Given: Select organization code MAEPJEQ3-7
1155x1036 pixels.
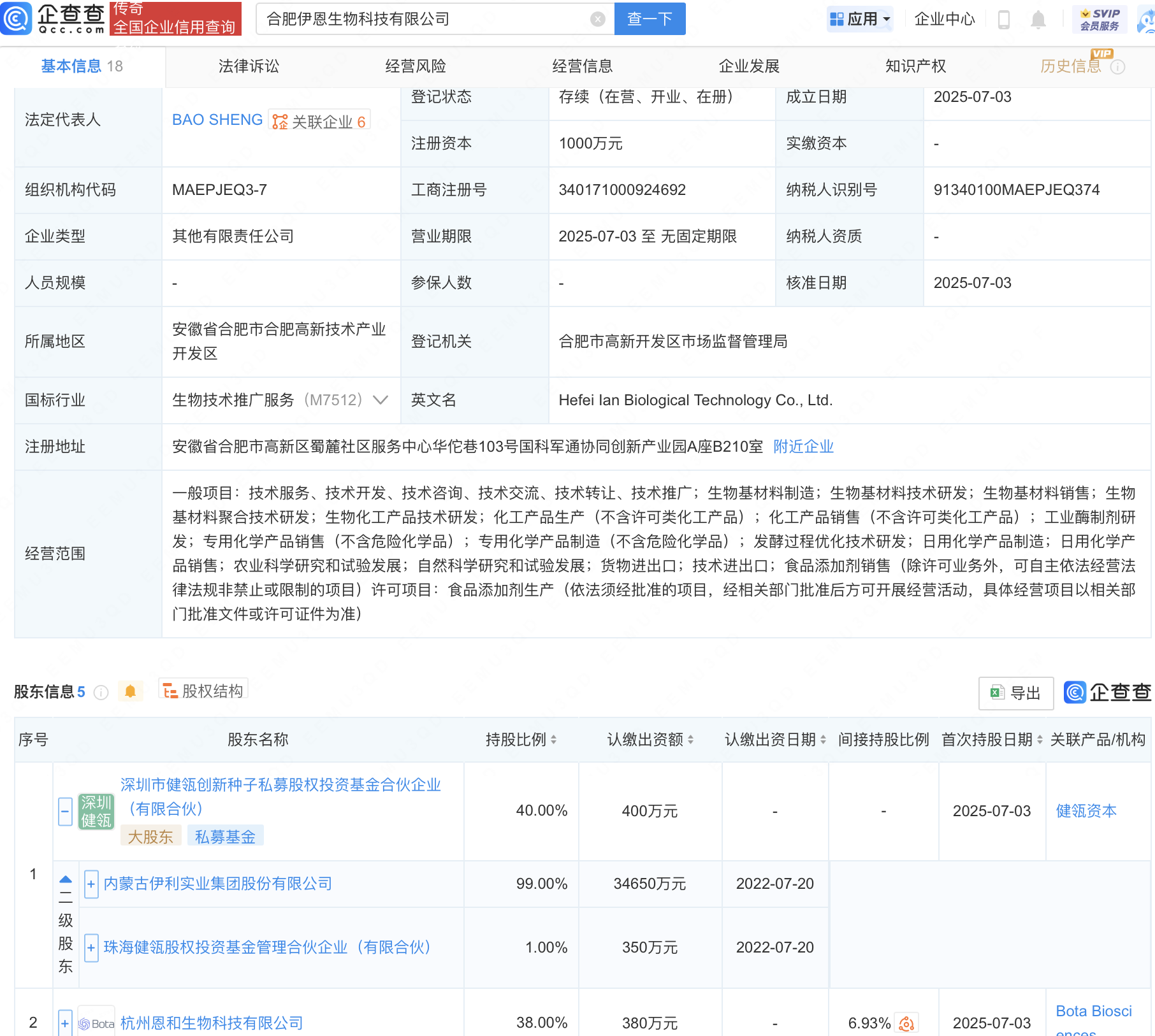Looking at the screenshot, I should pyautogui.click(x=220, y=190).
